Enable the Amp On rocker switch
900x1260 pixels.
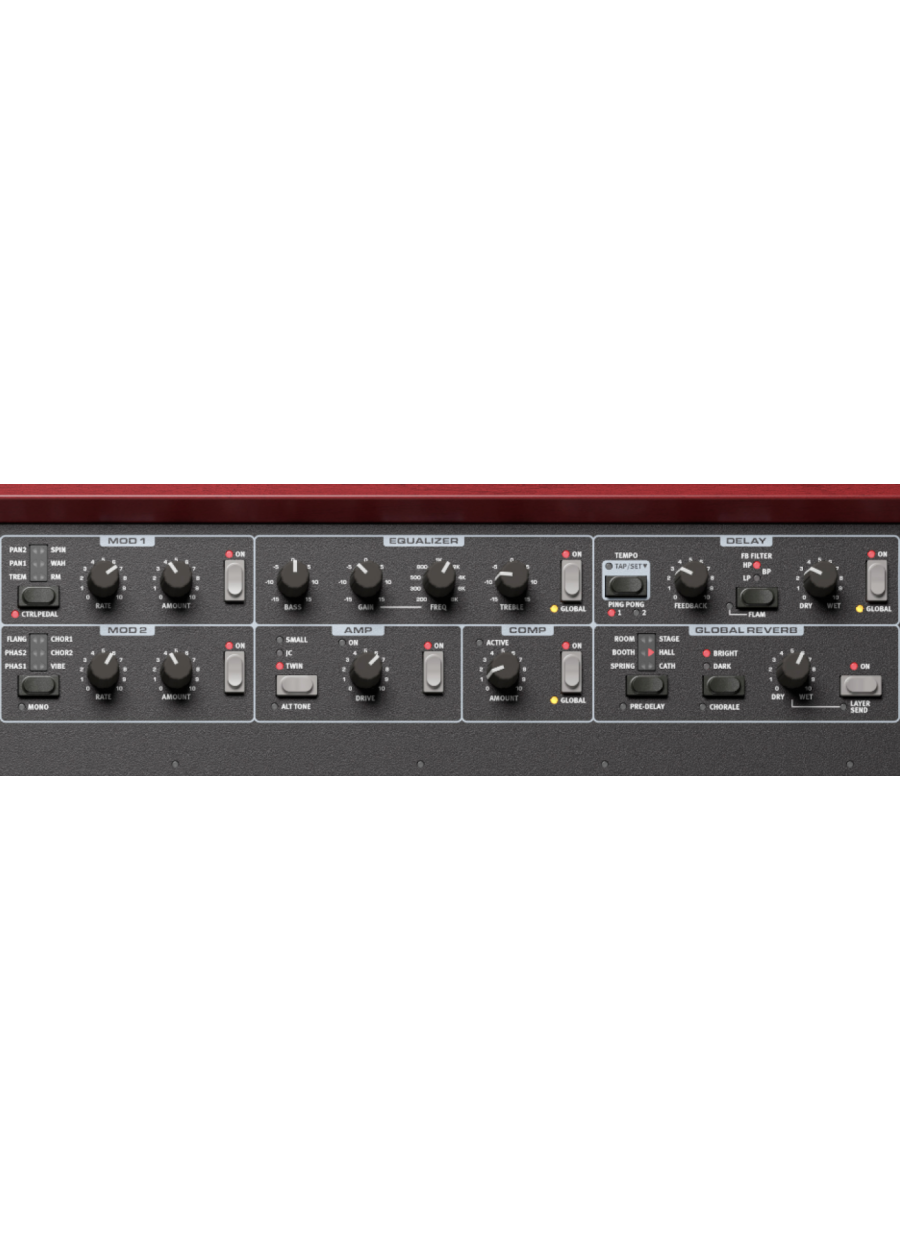coord(433,672)
